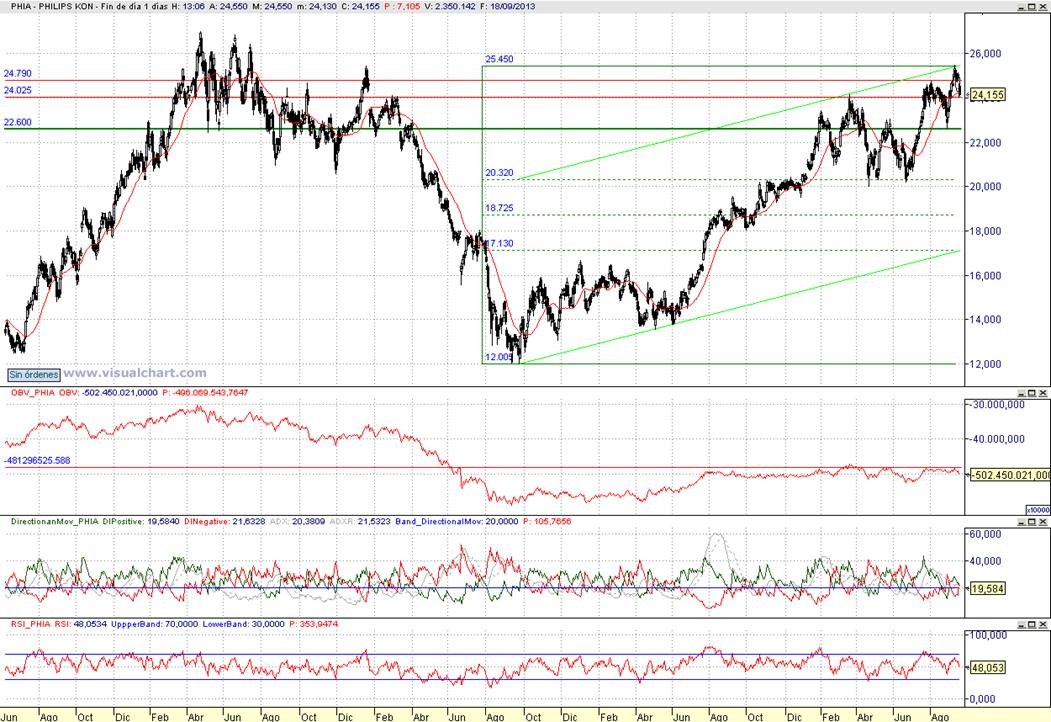Minimize the PHIA price chart panel
This screenshot has height=722, width=1051.
[1020, 6]
